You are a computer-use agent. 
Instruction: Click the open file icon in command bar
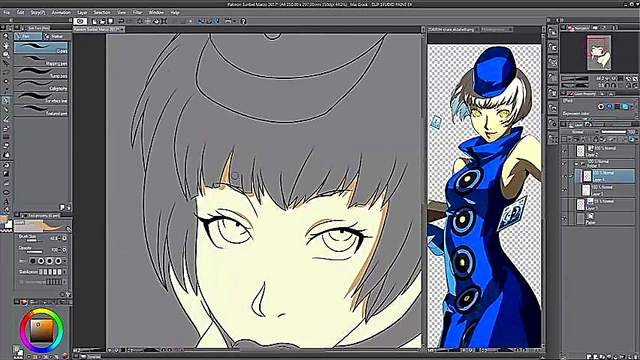tap(102, 21)
